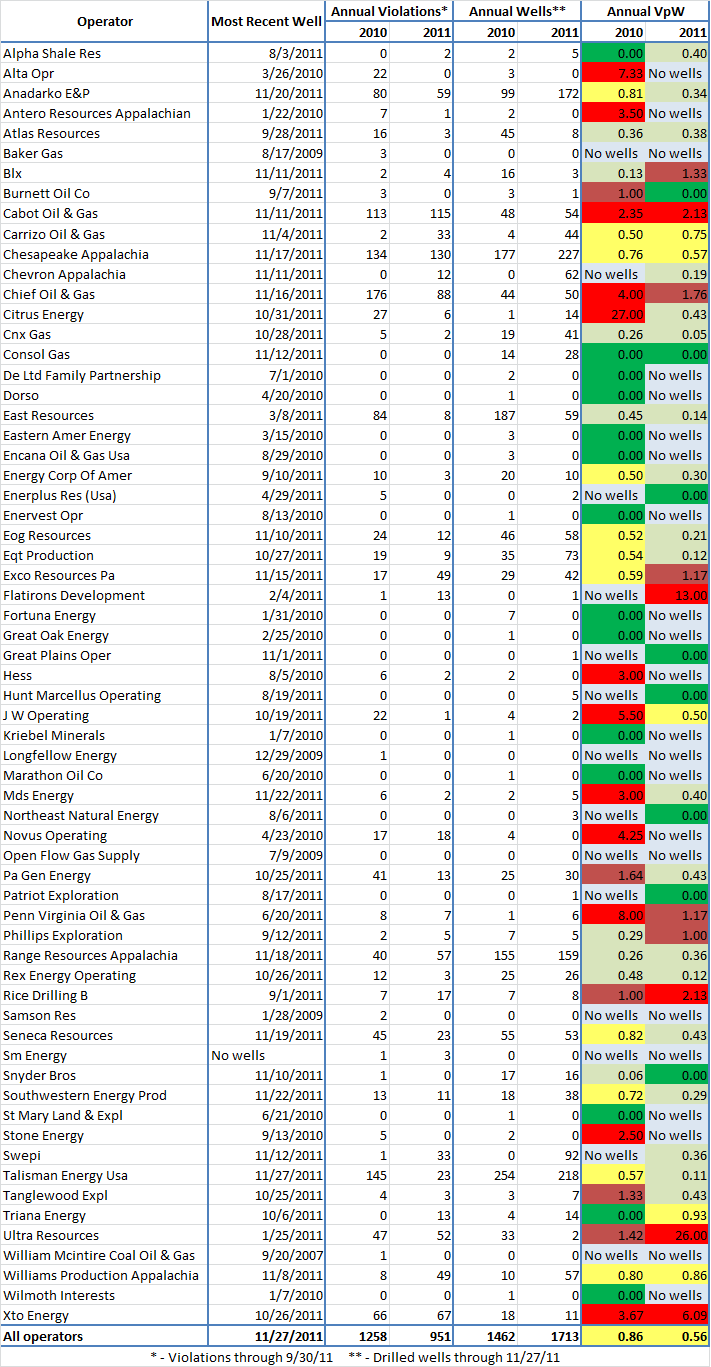
Task: Click the Chesapeake Appalachia row label
Action: [x=75, y=254]
